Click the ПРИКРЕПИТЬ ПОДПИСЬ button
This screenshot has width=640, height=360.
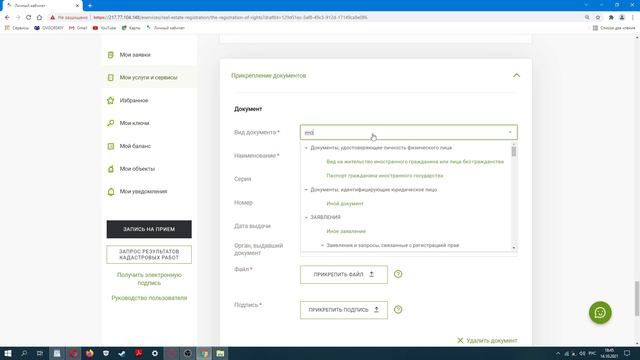(344, 310)
